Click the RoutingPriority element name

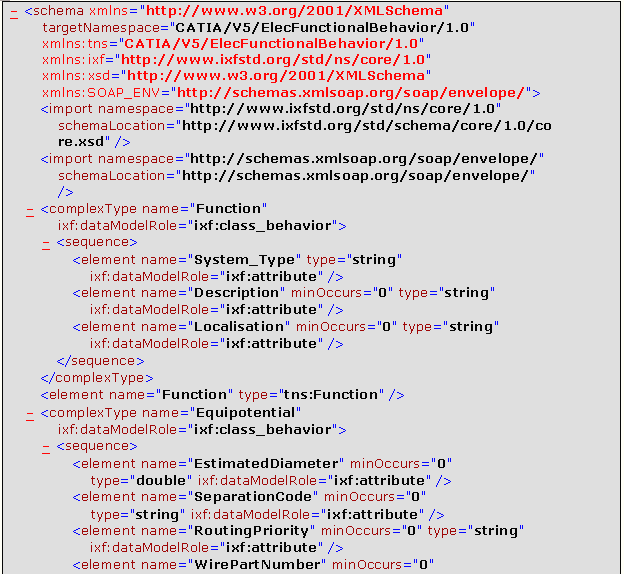point(251,531)
